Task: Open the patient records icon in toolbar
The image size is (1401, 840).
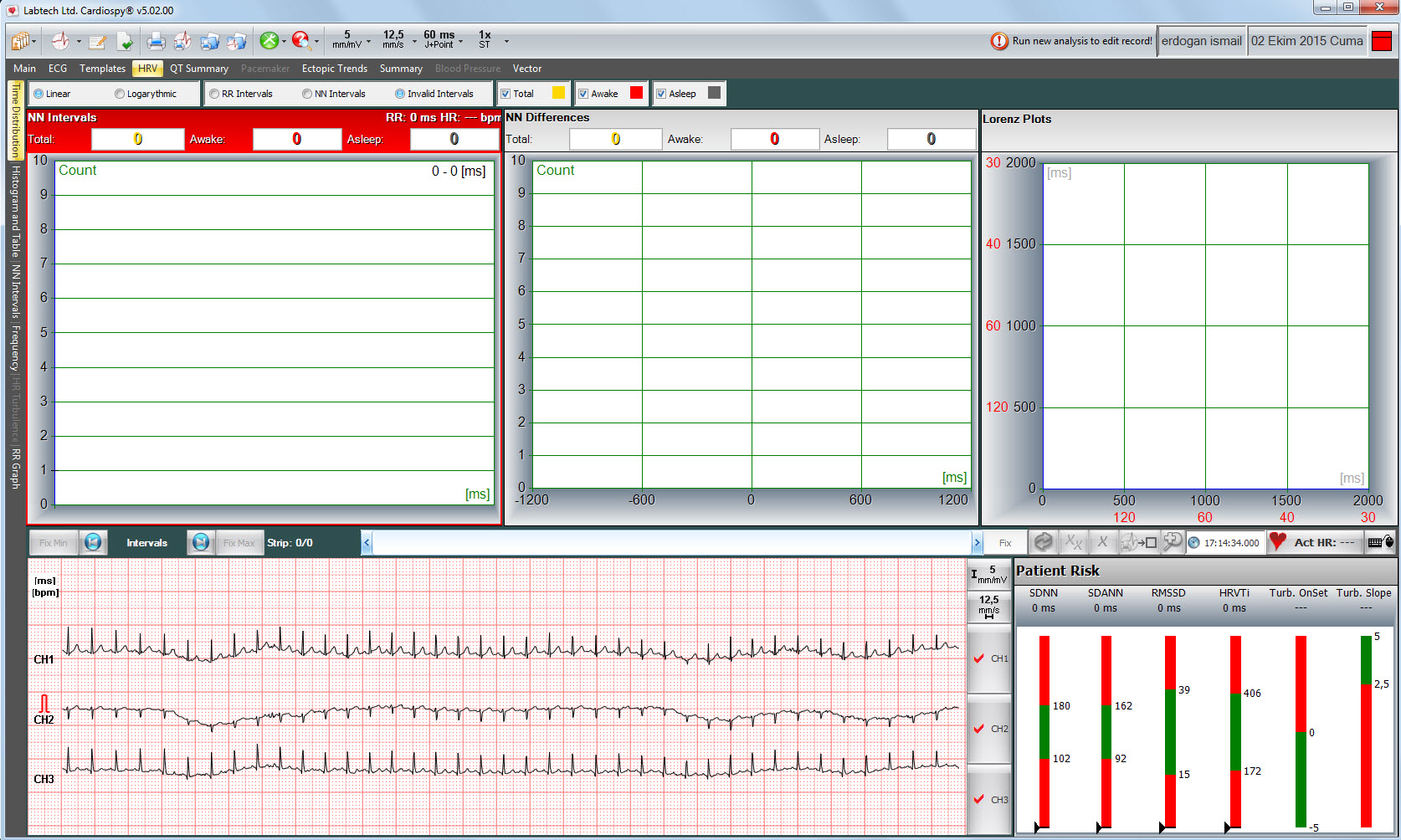Action: tap(20, 40)
